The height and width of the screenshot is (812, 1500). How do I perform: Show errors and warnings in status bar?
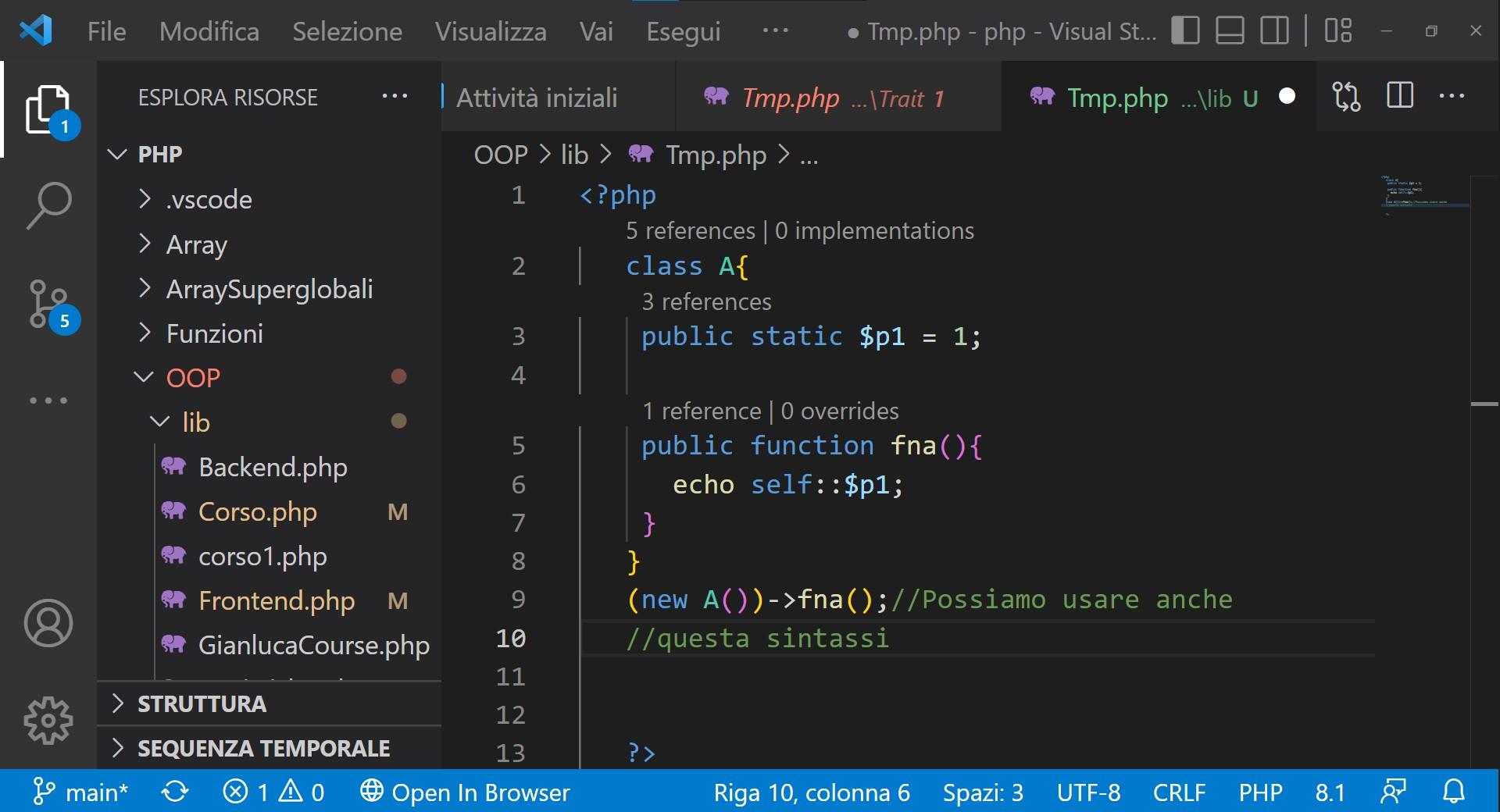coord(273,792)
